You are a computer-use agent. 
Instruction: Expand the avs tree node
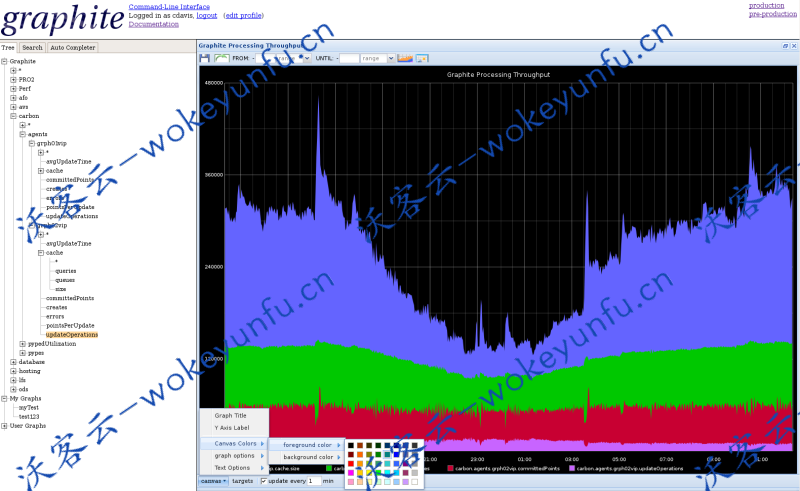(x=14, y=107)
